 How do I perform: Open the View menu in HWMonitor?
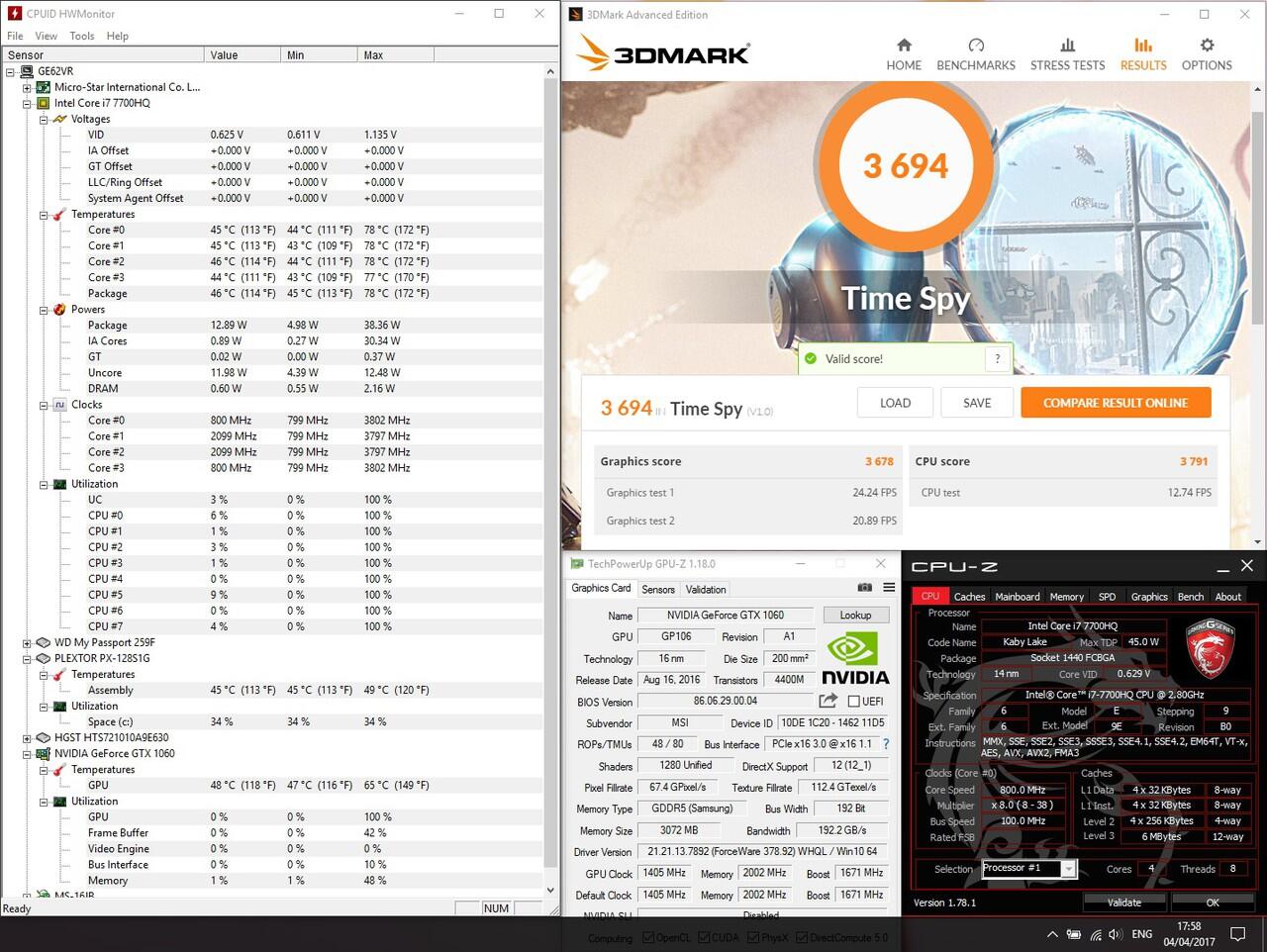pyautogui.click(x=47, y=36)
